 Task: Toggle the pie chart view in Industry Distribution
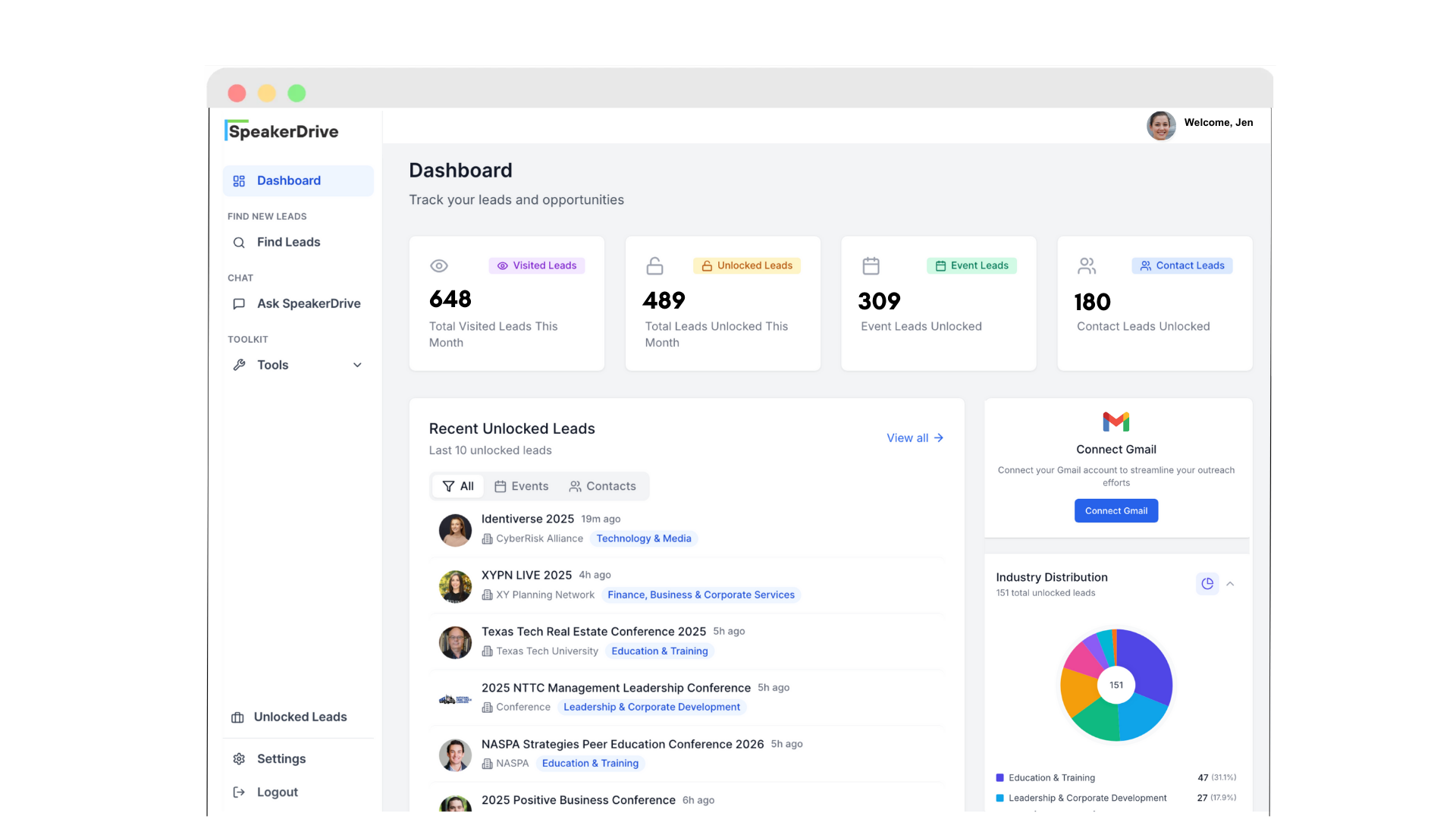pos(1207,584)
